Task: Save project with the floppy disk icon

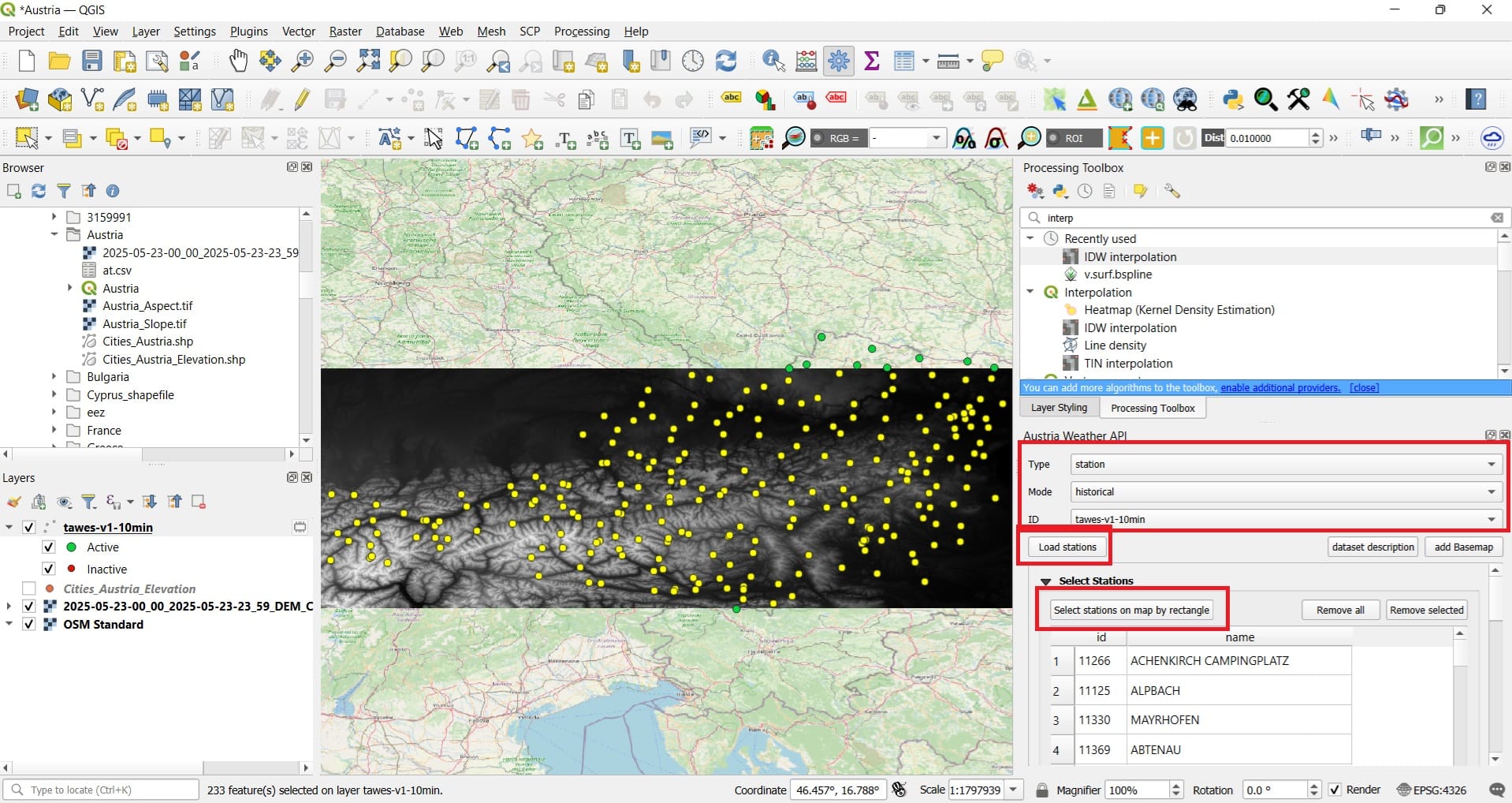Action: [92, 61]
